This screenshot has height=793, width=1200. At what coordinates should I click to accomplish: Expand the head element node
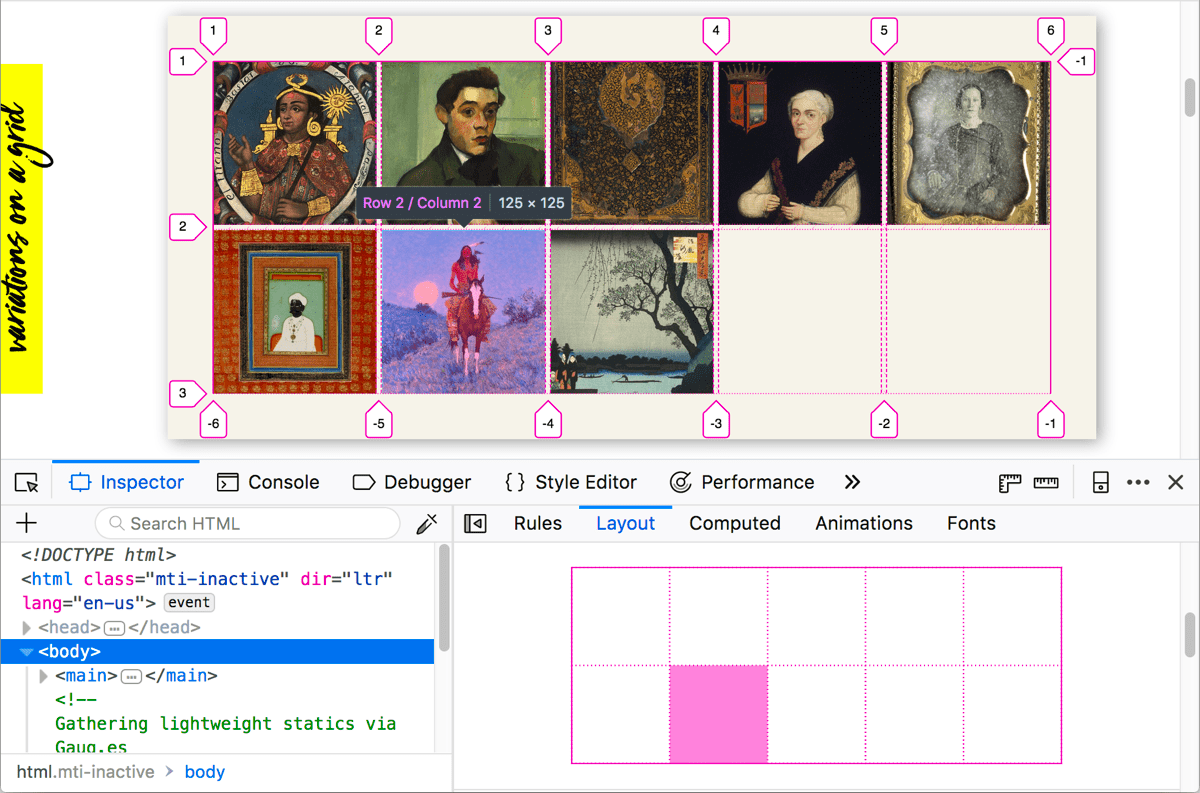pos(25,627)
